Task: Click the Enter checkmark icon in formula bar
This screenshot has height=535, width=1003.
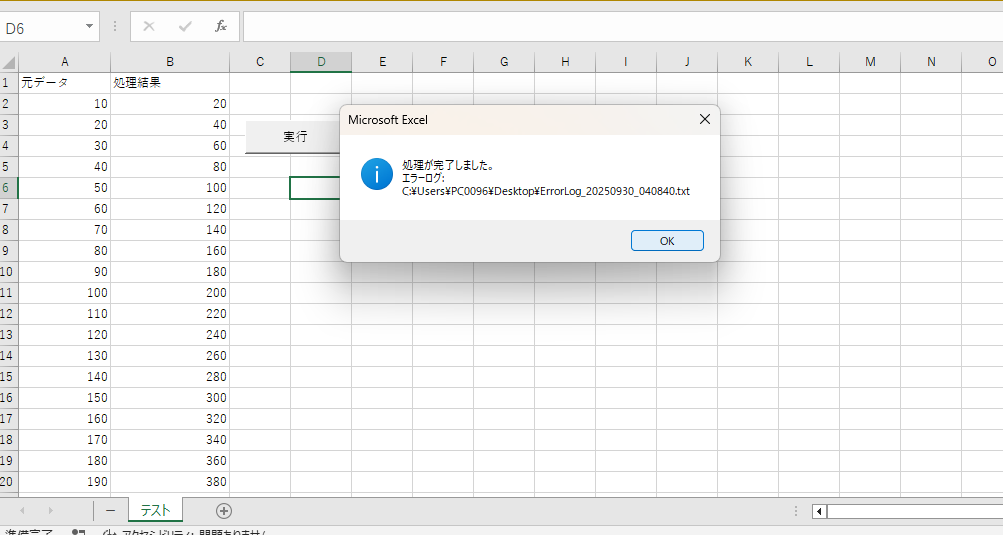Action: 186,26
